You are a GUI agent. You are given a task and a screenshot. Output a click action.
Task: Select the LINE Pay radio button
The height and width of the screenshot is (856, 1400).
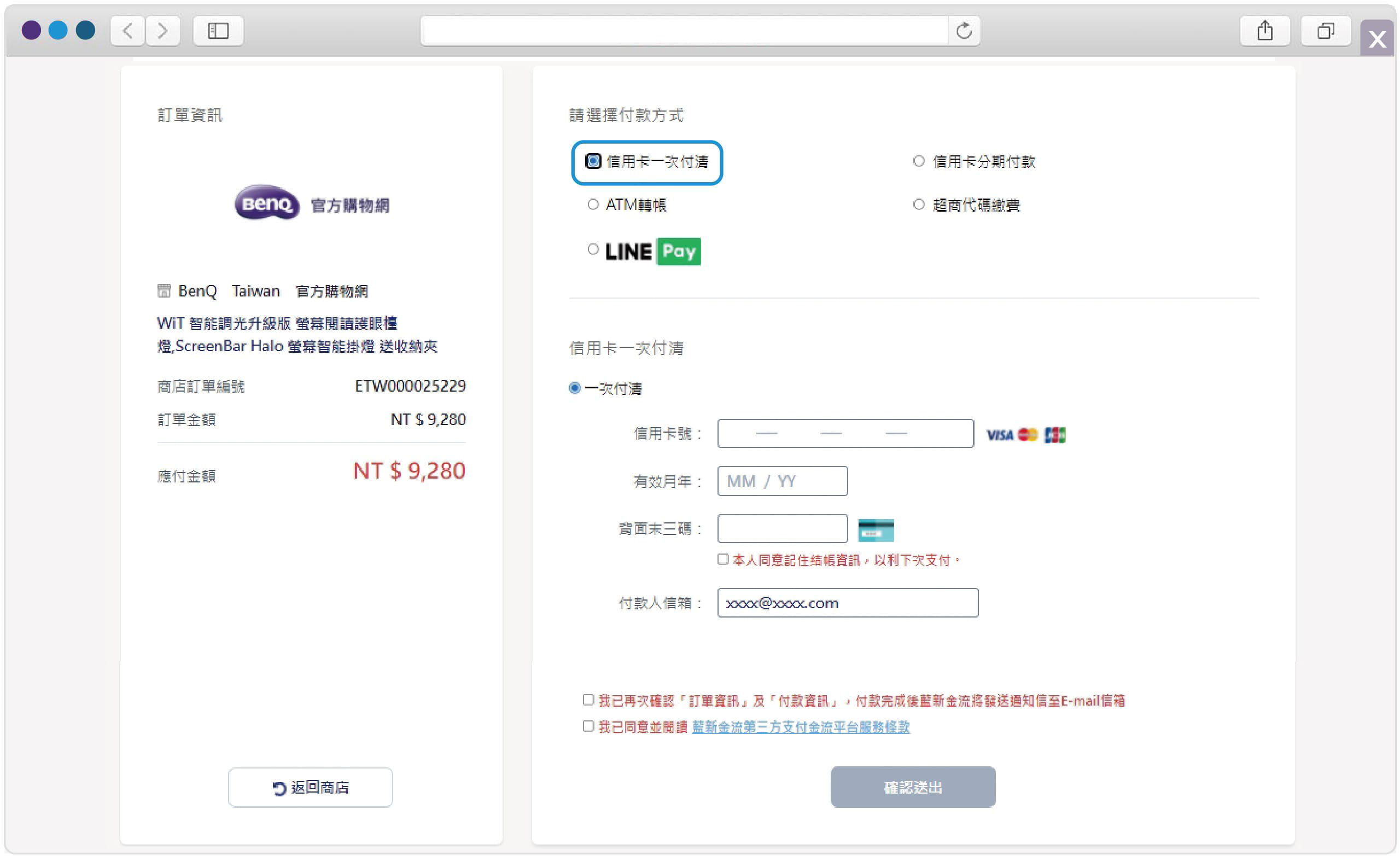pyautogui.click(x=593, y=249)
